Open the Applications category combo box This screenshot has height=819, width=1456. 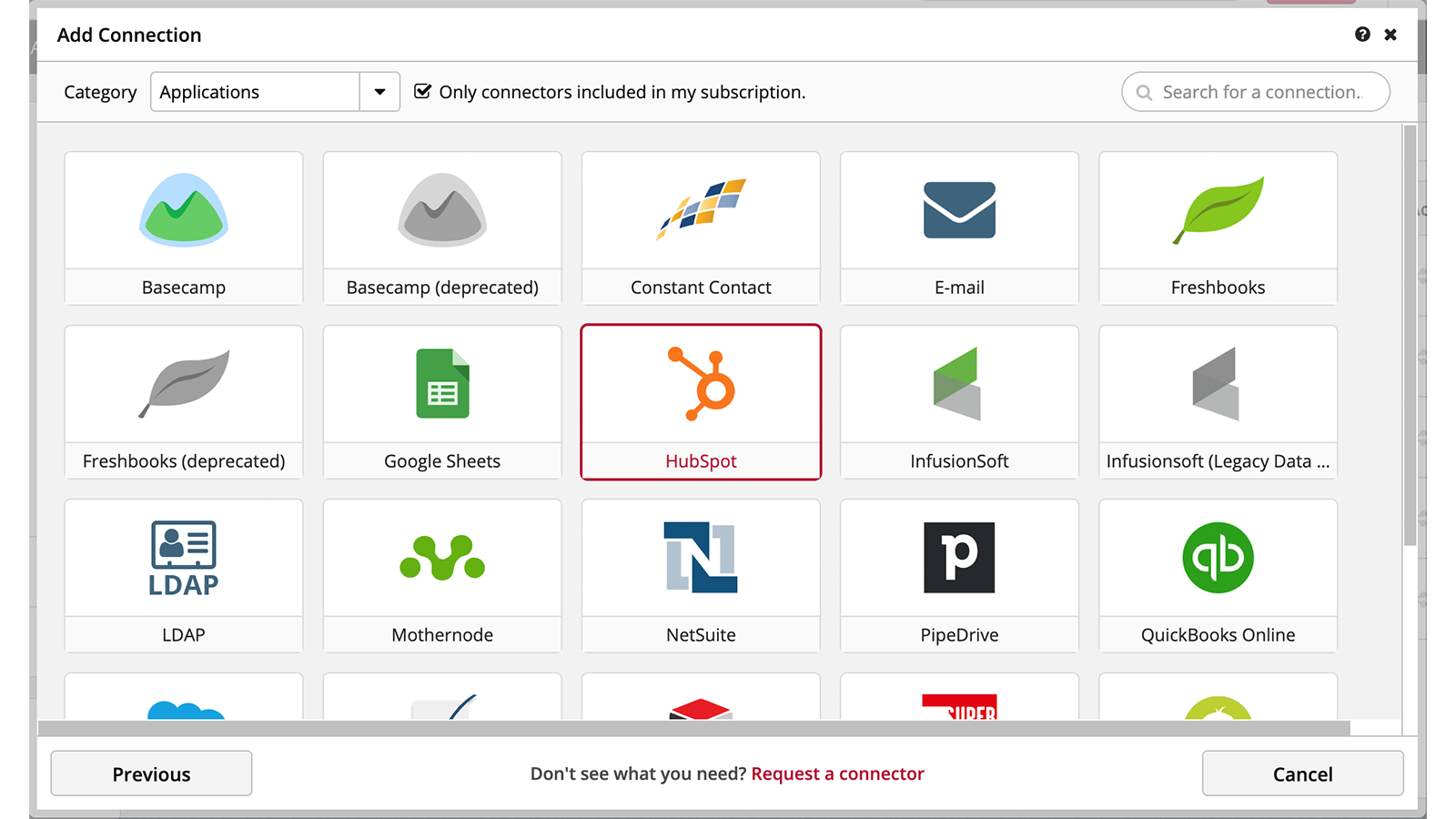pyautogui.click(x=255, y=92)
